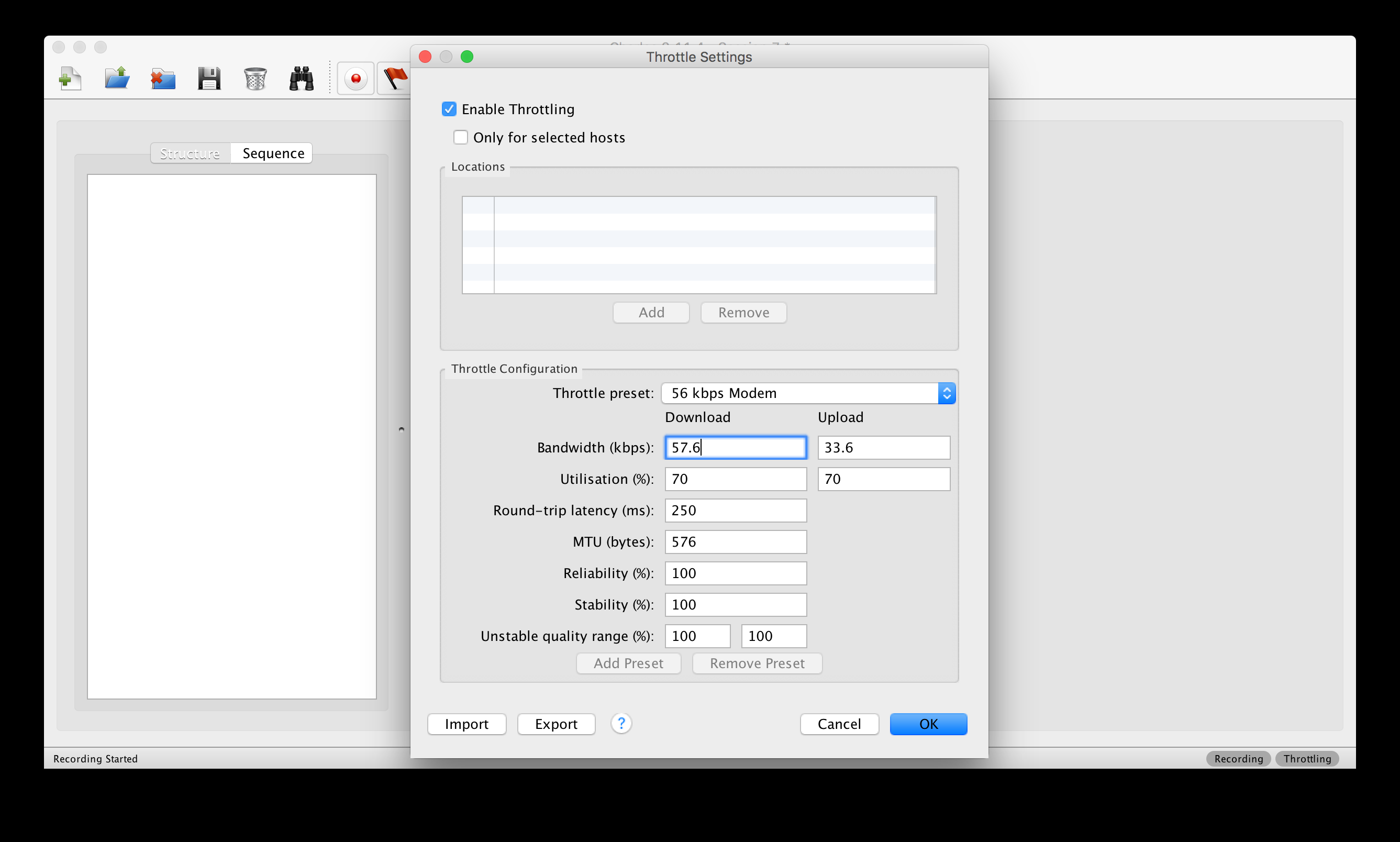1400x842 pixels.
Task: Toggle the red Record button icon
Action: pos(355,79)
